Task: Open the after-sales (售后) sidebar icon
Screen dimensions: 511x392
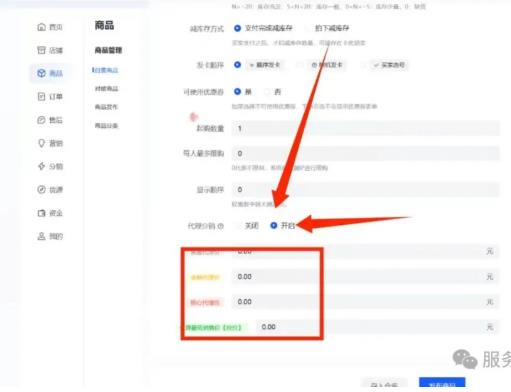Action: [41, 120]
